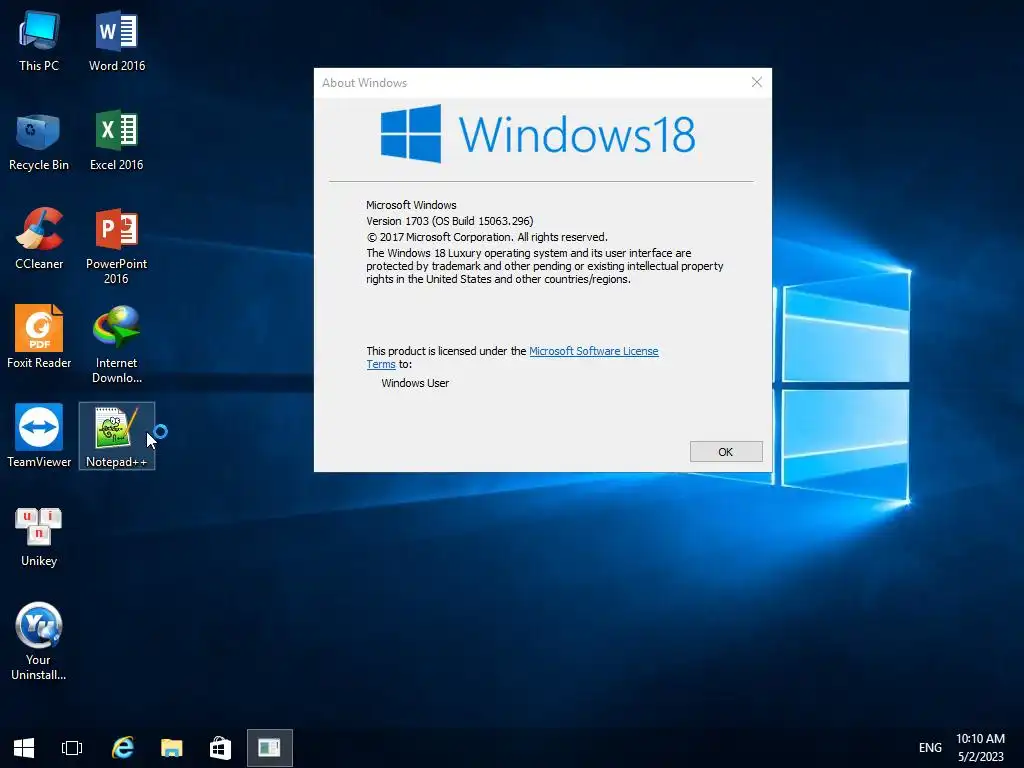Click the Your Uninstaller shortcut
Image resolution: width=1024 pixels, height=768 pixels.
click(39, 641)
